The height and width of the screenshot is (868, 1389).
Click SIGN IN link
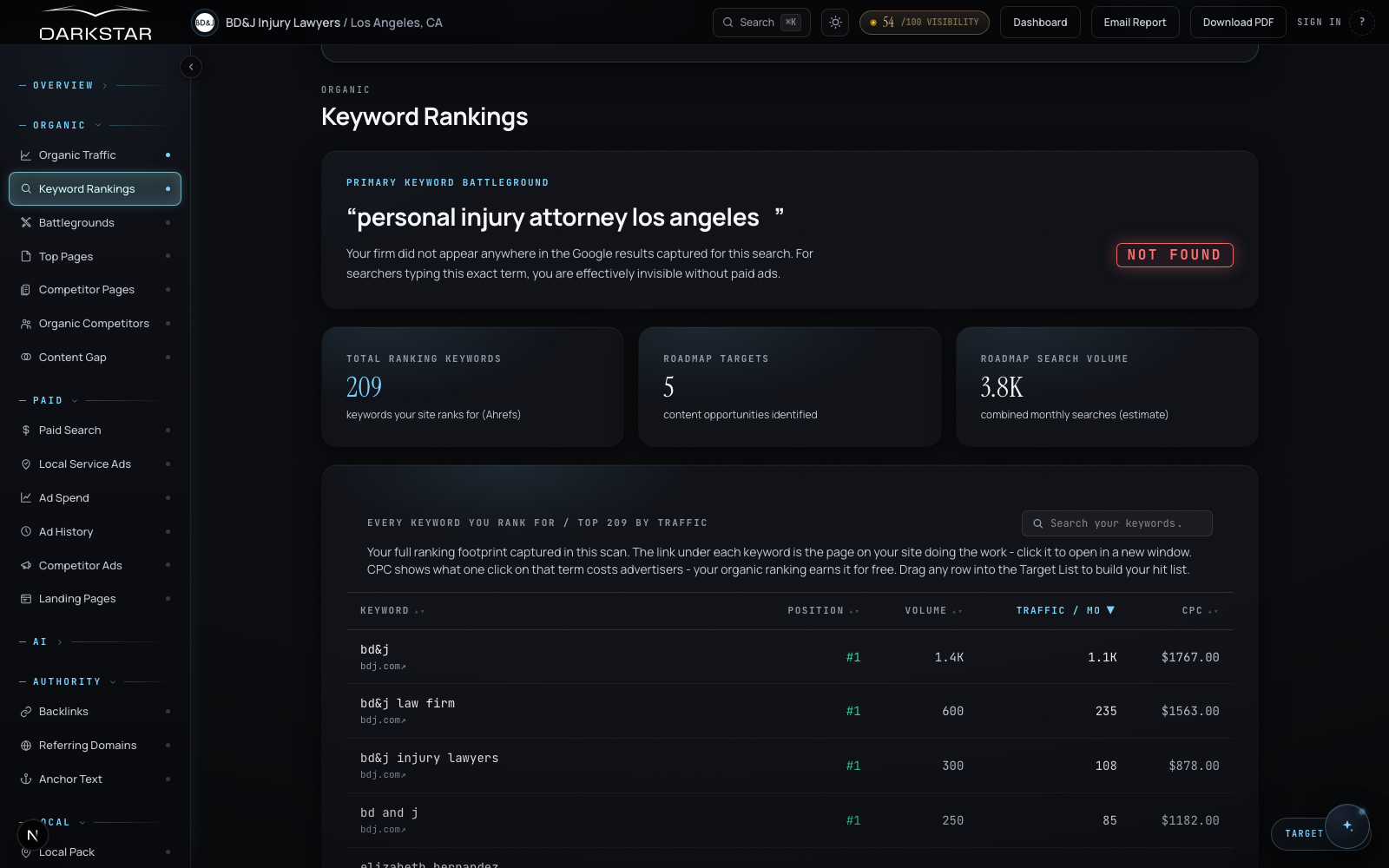click(x=1319, y=23)
